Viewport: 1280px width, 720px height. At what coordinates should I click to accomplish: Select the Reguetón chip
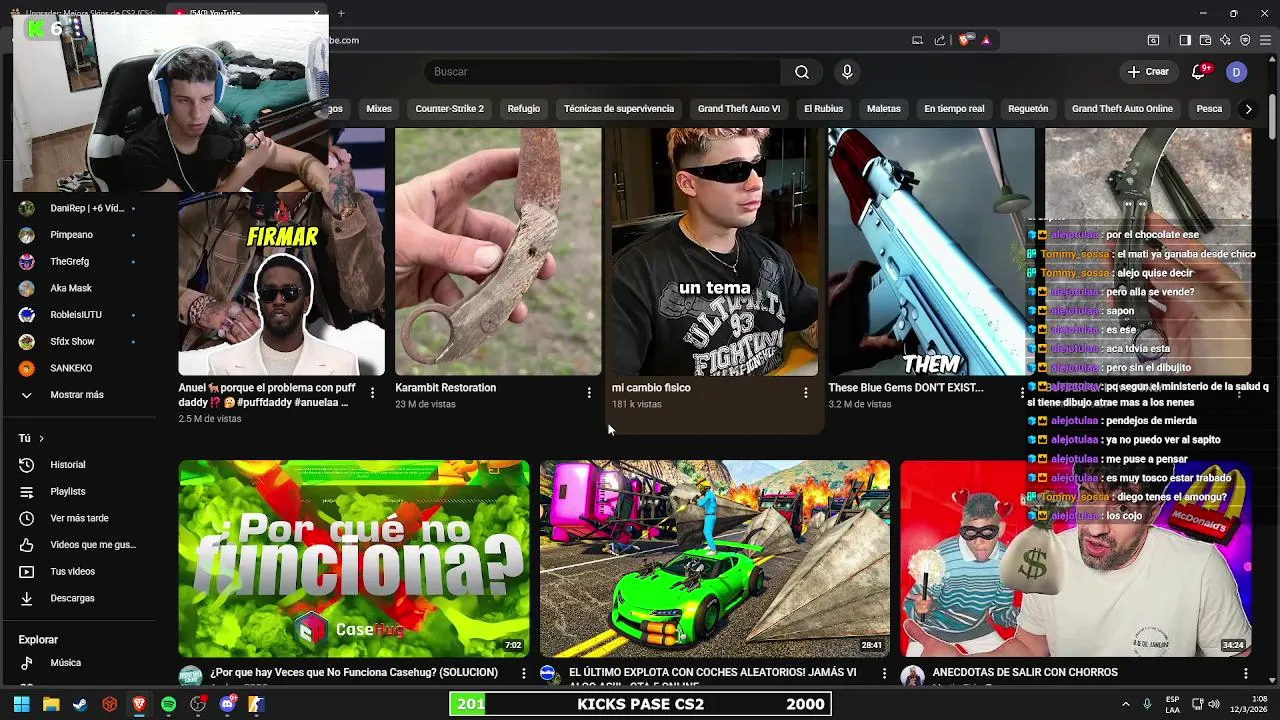pos(1028,109)
